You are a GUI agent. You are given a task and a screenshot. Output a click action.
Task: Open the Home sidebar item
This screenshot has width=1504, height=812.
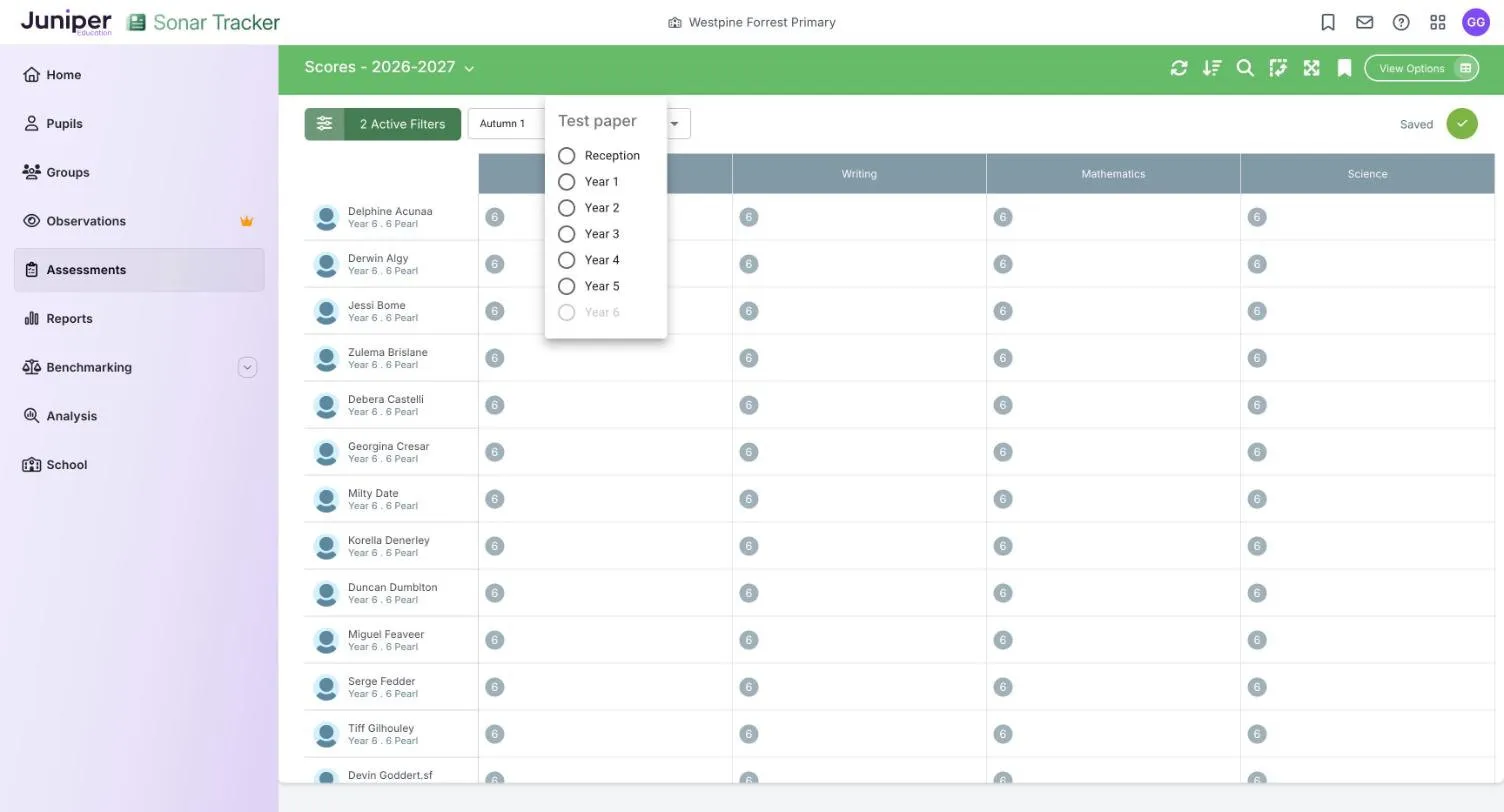139,75
